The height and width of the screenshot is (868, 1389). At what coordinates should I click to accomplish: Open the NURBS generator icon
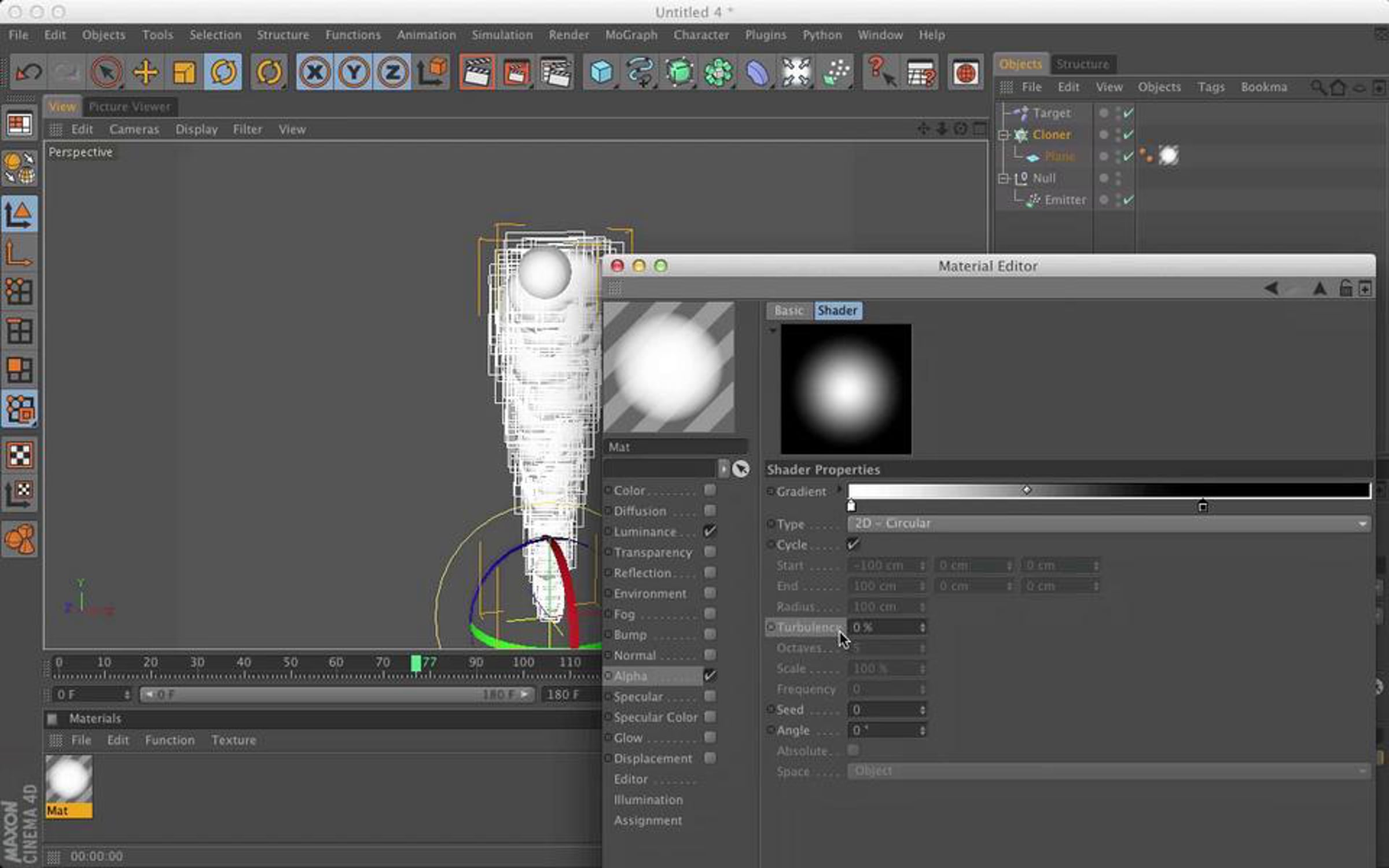point(679,72)
